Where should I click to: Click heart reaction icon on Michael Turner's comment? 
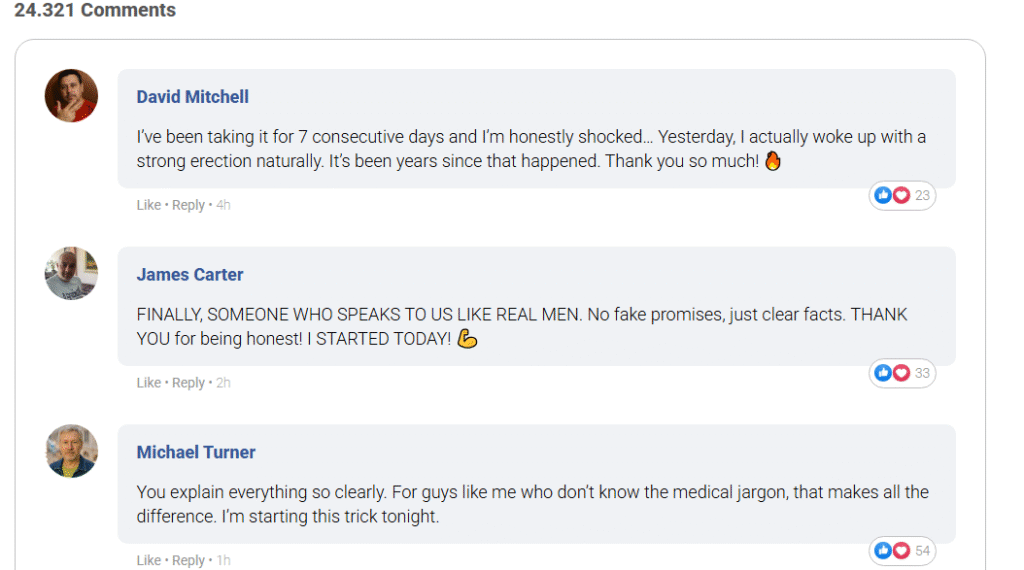[x=900, y=551]
